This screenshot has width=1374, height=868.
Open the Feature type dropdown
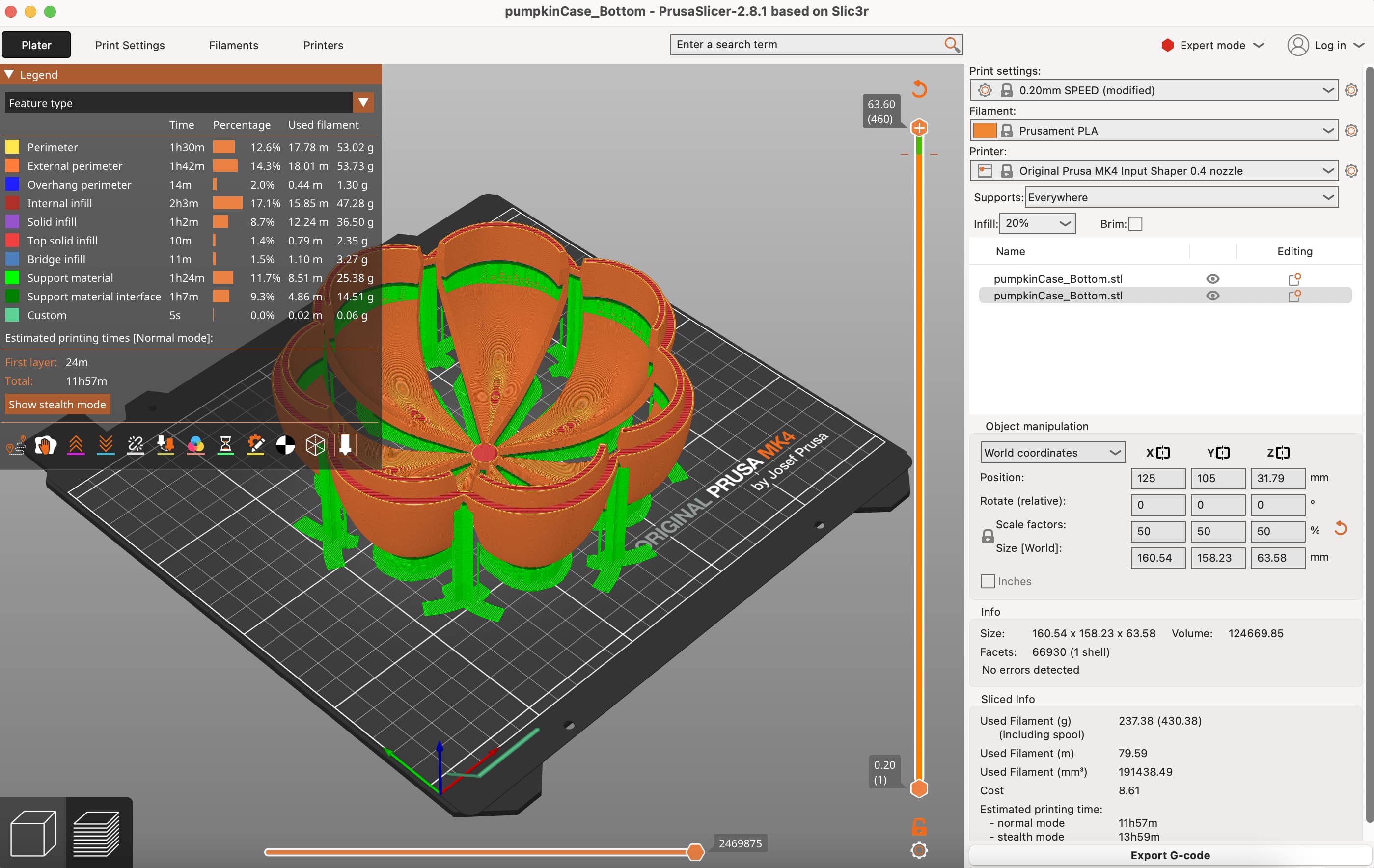click(x=189, y=103)
